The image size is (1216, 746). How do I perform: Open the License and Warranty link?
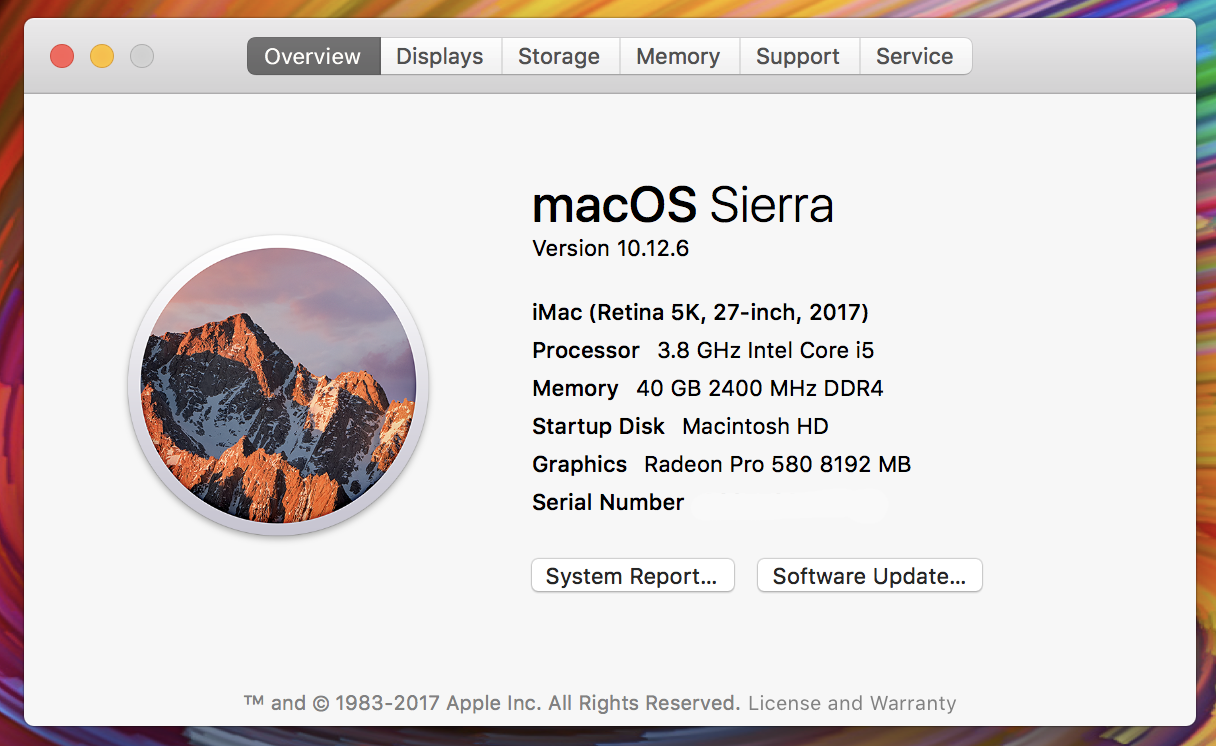852,703
